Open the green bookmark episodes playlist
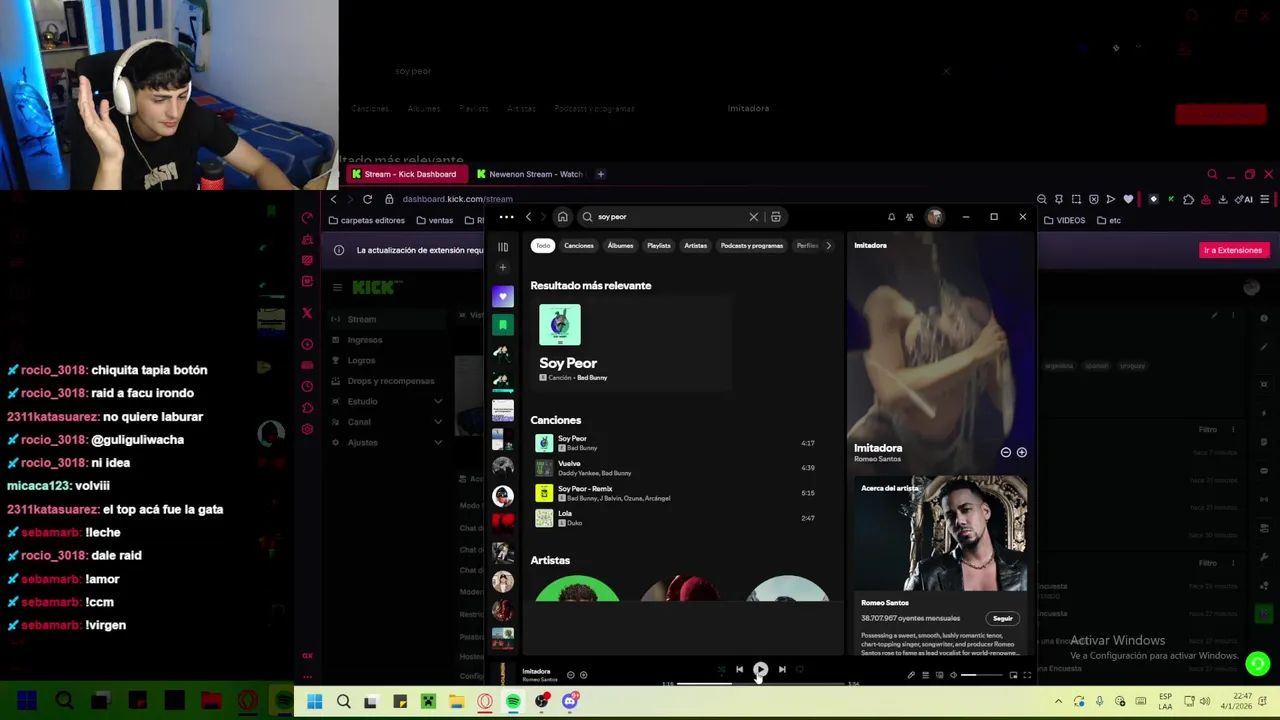Image resolution: width=1280 pixels, height=720 pixels. point(503,324)
